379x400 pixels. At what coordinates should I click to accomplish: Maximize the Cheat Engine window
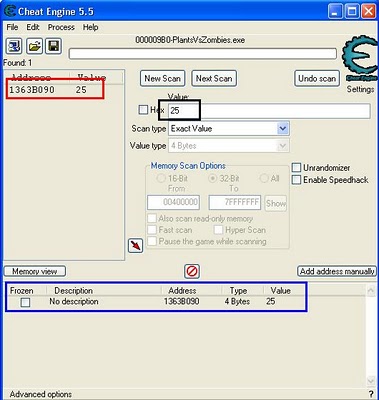pyautogui.click(x=352, y=12)
